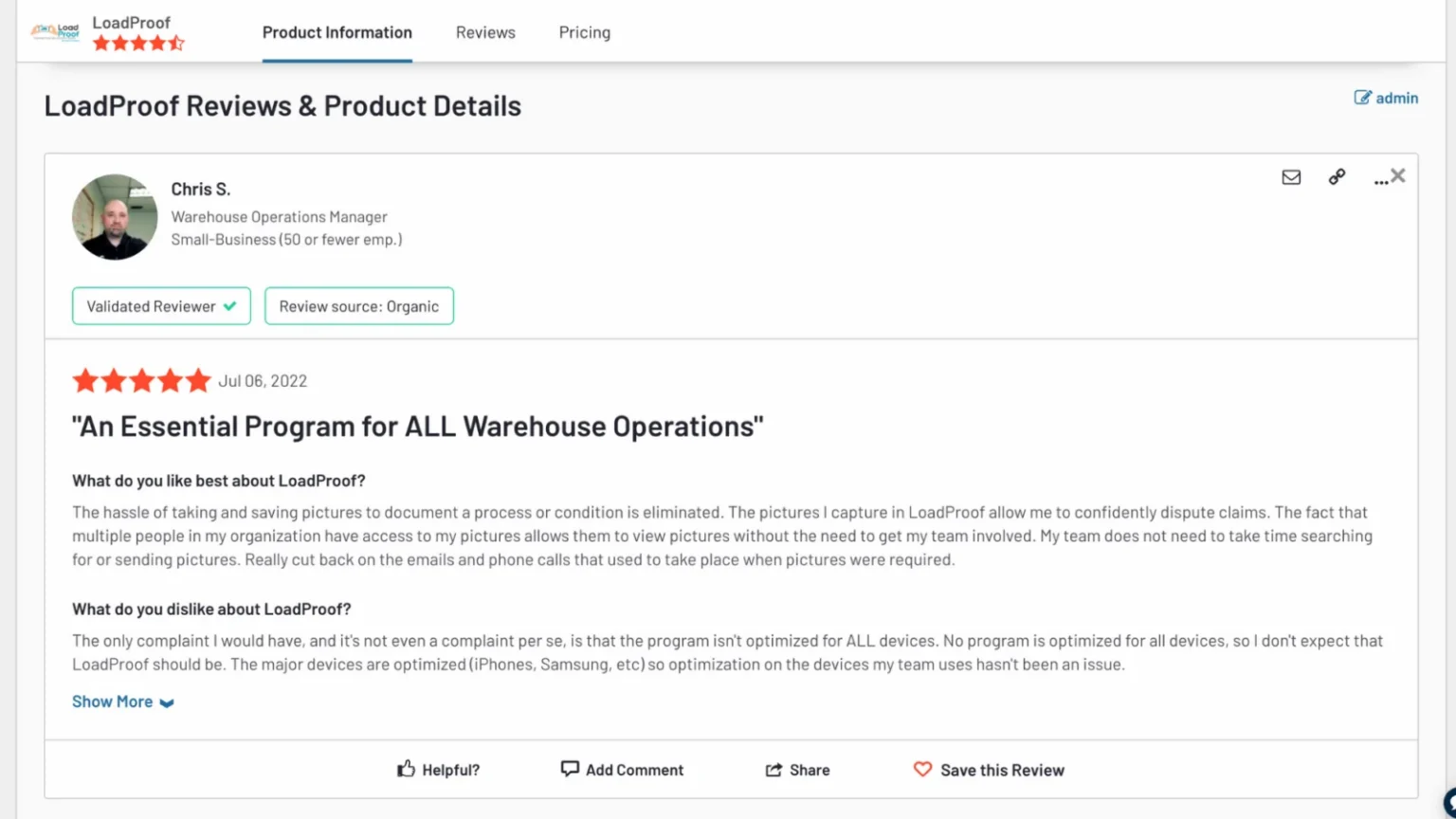The width and height of the screenshot is (1456, 819).
Task: Mark the review as Helpful
Action: point(439,770)
